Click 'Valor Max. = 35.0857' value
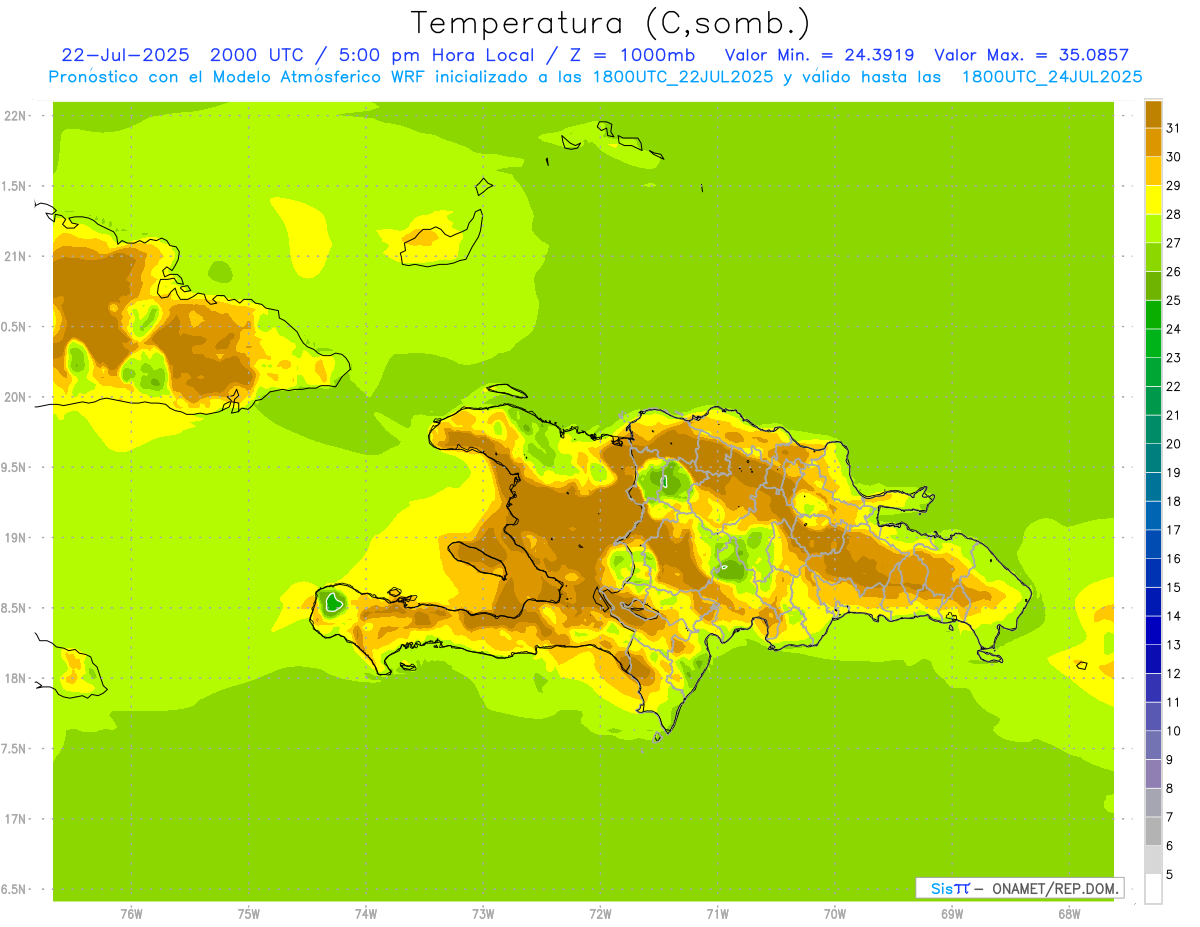 click(x=1032, y=55)
